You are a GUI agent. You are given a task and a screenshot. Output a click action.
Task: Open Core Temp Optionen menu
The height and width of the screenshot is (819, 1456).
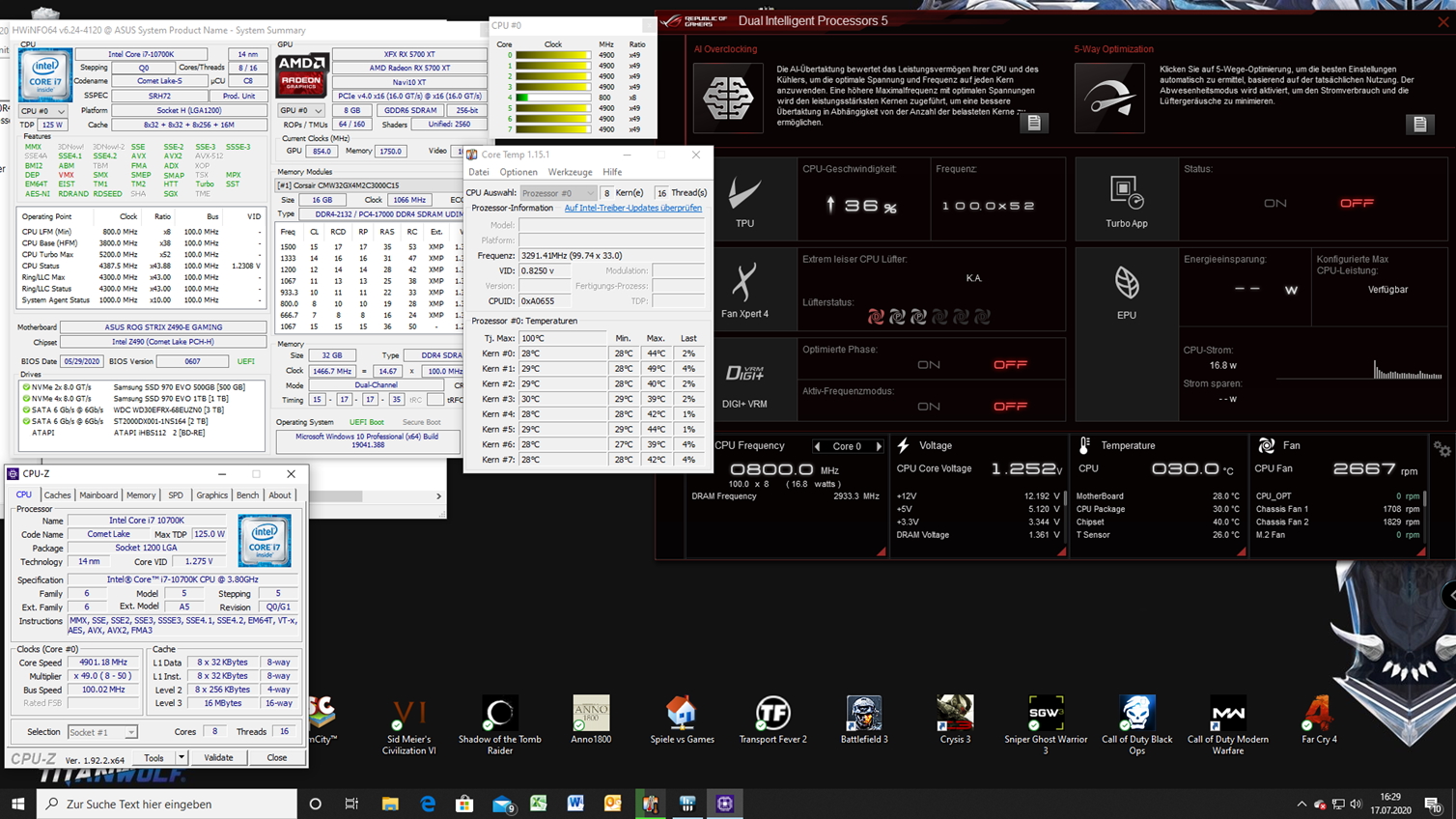(x=518, y=172)
